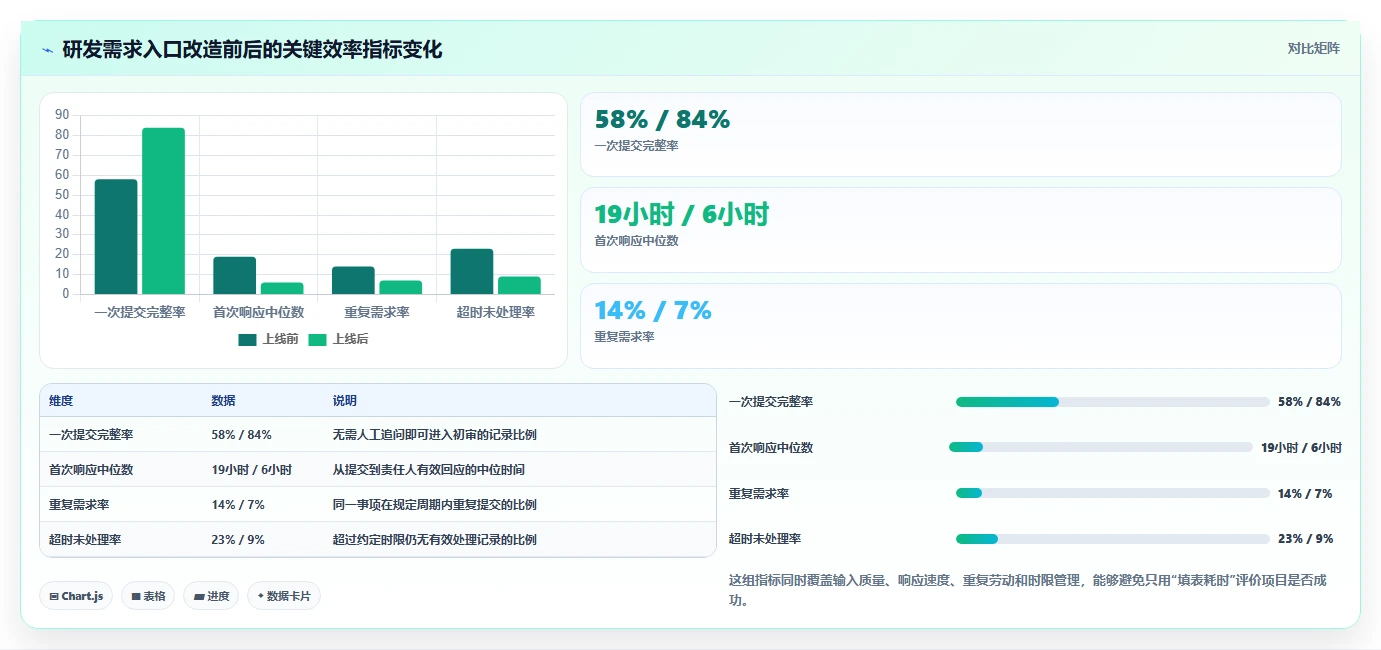The width and height of the screenshot is (1381, 650).
Task: Click the 无需人工追问即可进入初审的记录比例 cell
Action: coord(435,435)
